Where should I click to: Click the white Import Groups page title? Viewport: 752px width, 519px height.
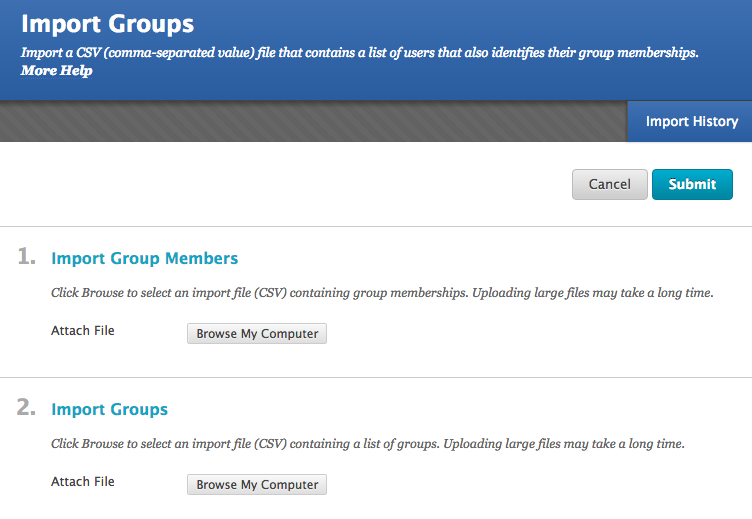107,24
